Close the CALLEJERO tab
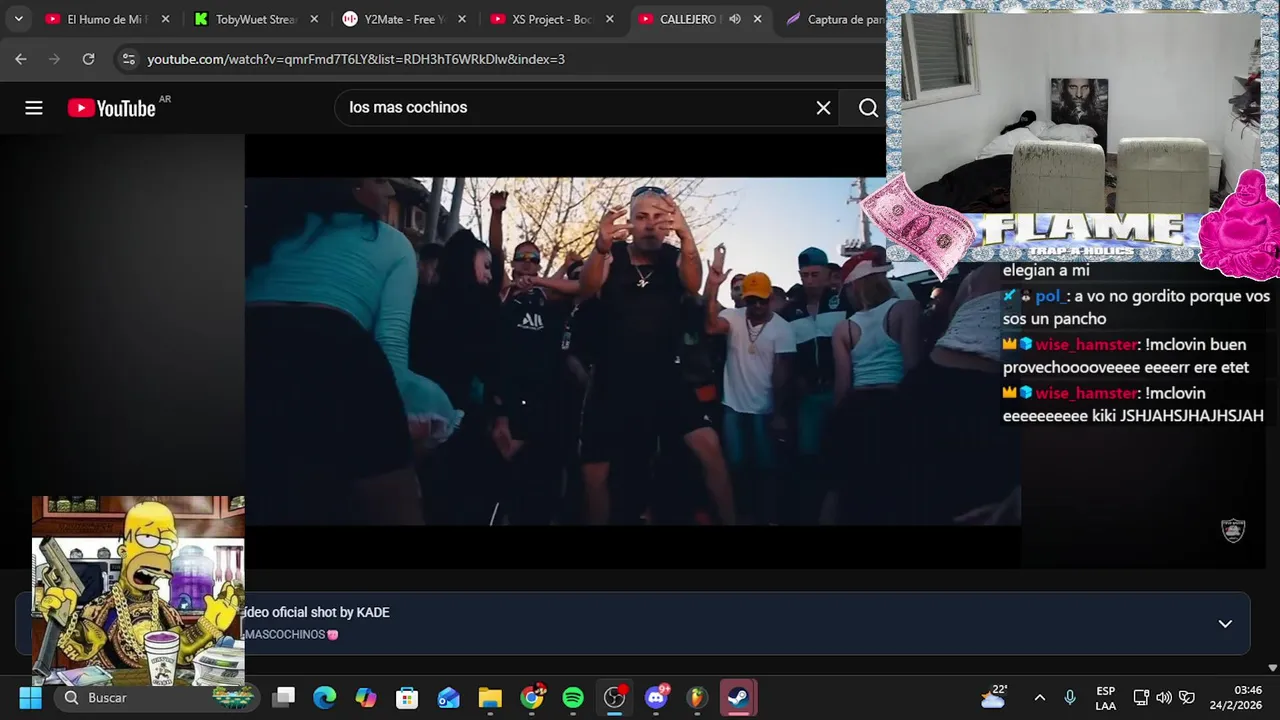This screenshot has height=720, width=1280. coord(758,19)
